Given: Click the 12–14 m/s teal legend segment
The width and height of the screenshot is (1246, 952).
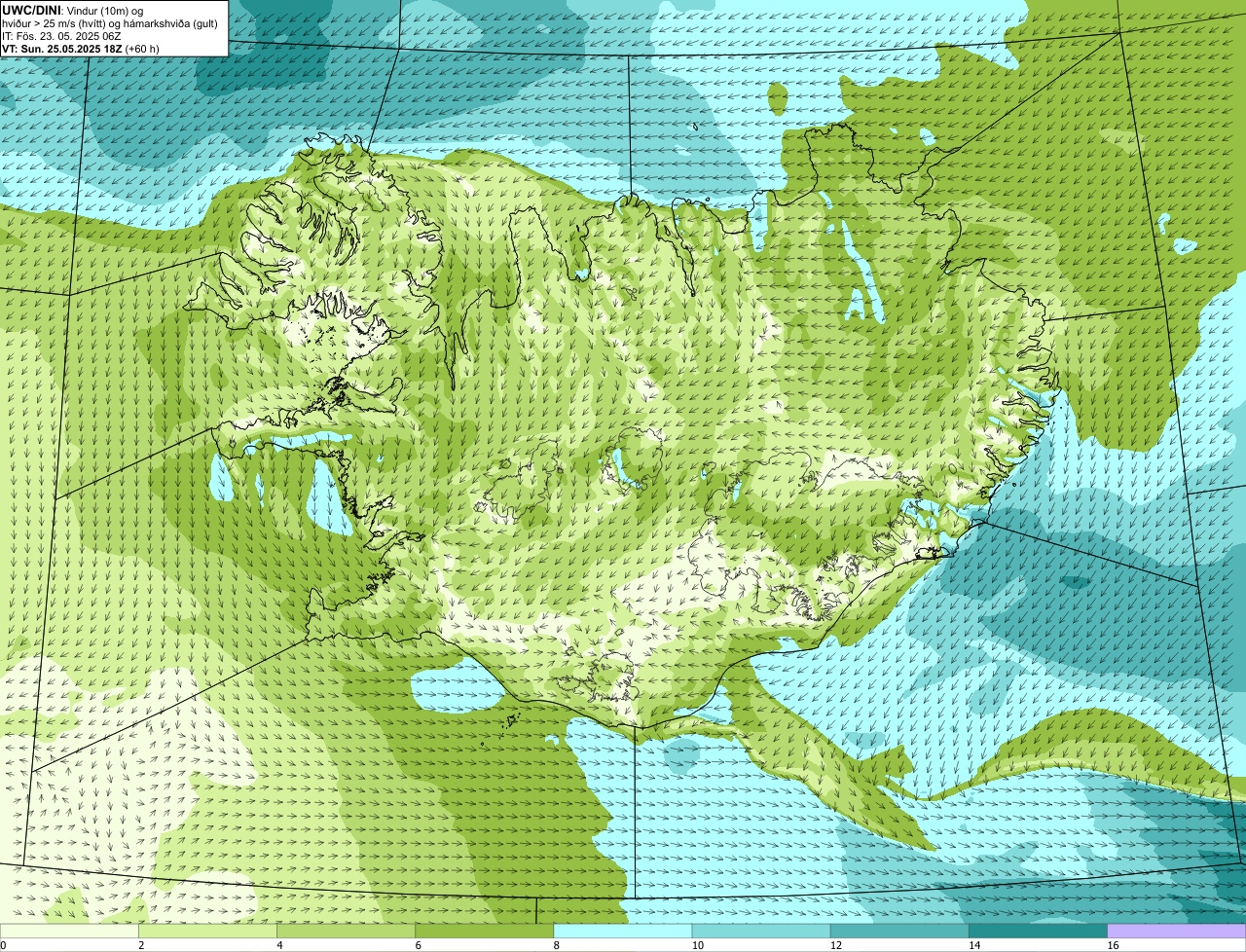Looking at the screenshot, I should [899, 931].
